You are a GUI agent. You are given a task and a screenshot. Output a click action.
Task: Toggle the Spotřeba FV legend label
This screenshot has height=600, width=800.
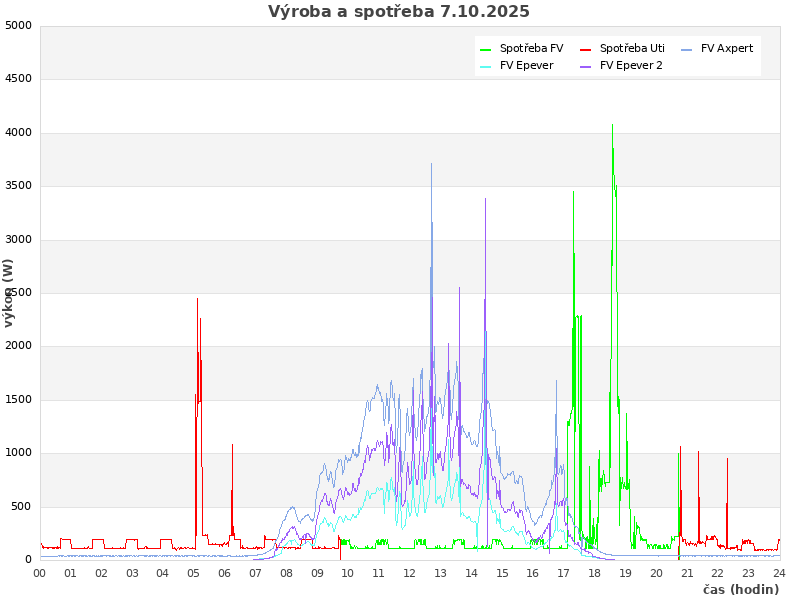[x=531, y=48]
